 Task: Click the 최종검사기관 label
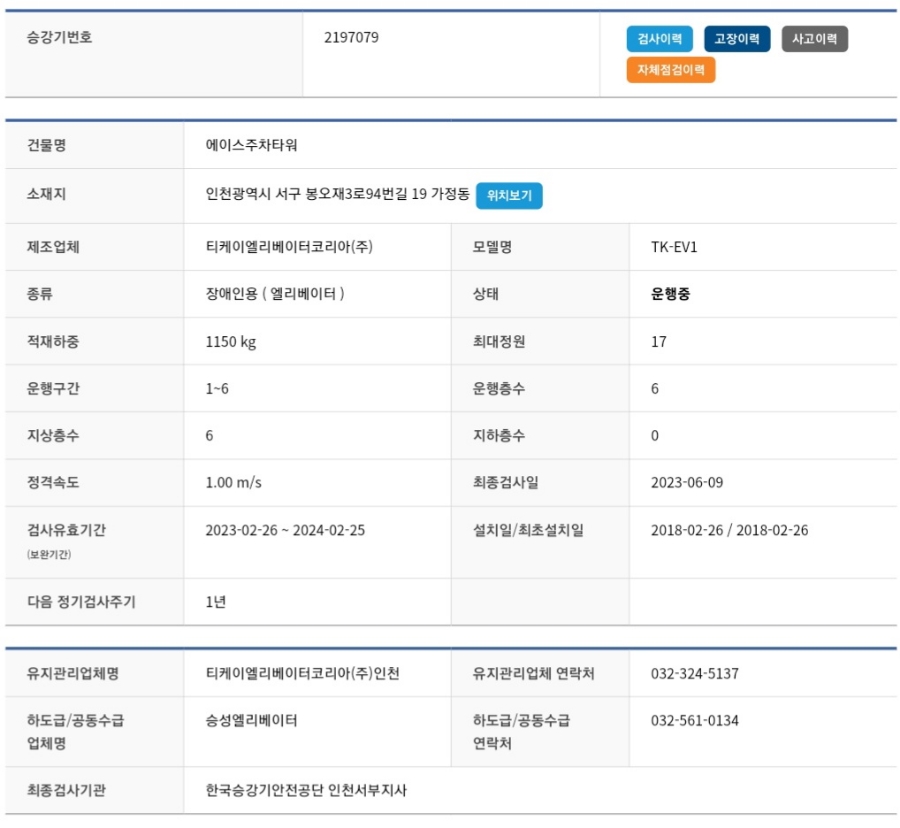click(x=66, y=791)
